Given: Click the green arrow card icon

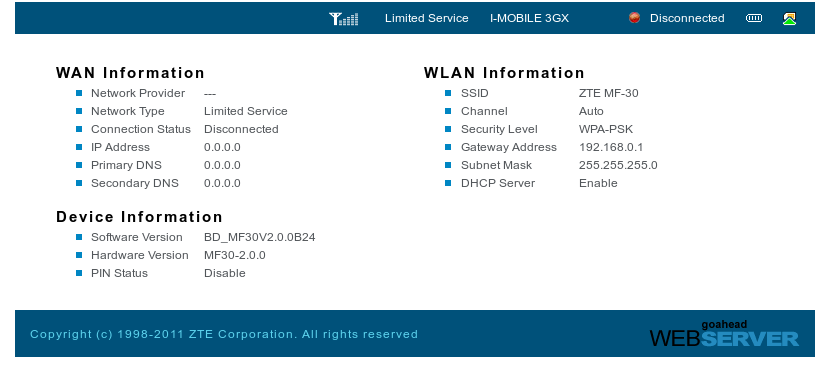Looking at the screenshot, I should (789, 19).
